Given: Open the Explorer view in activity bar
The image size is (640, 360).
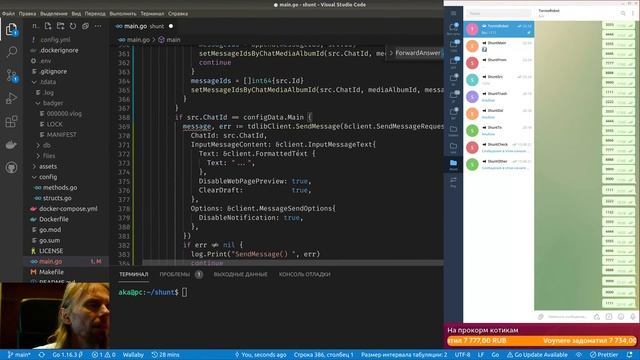Looking at the screenshot, I should pos(11,29).
